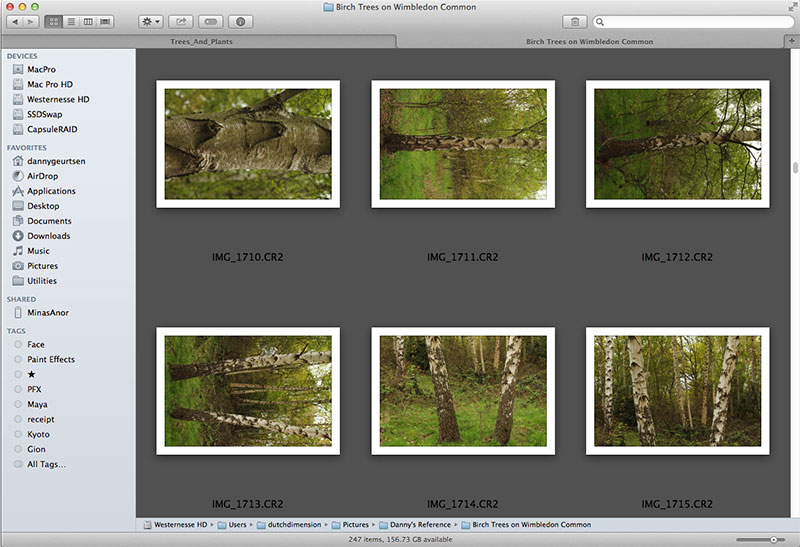Filter by the Face tag
Viewport: 800px width, 547px height.
(x=35, y=344)
